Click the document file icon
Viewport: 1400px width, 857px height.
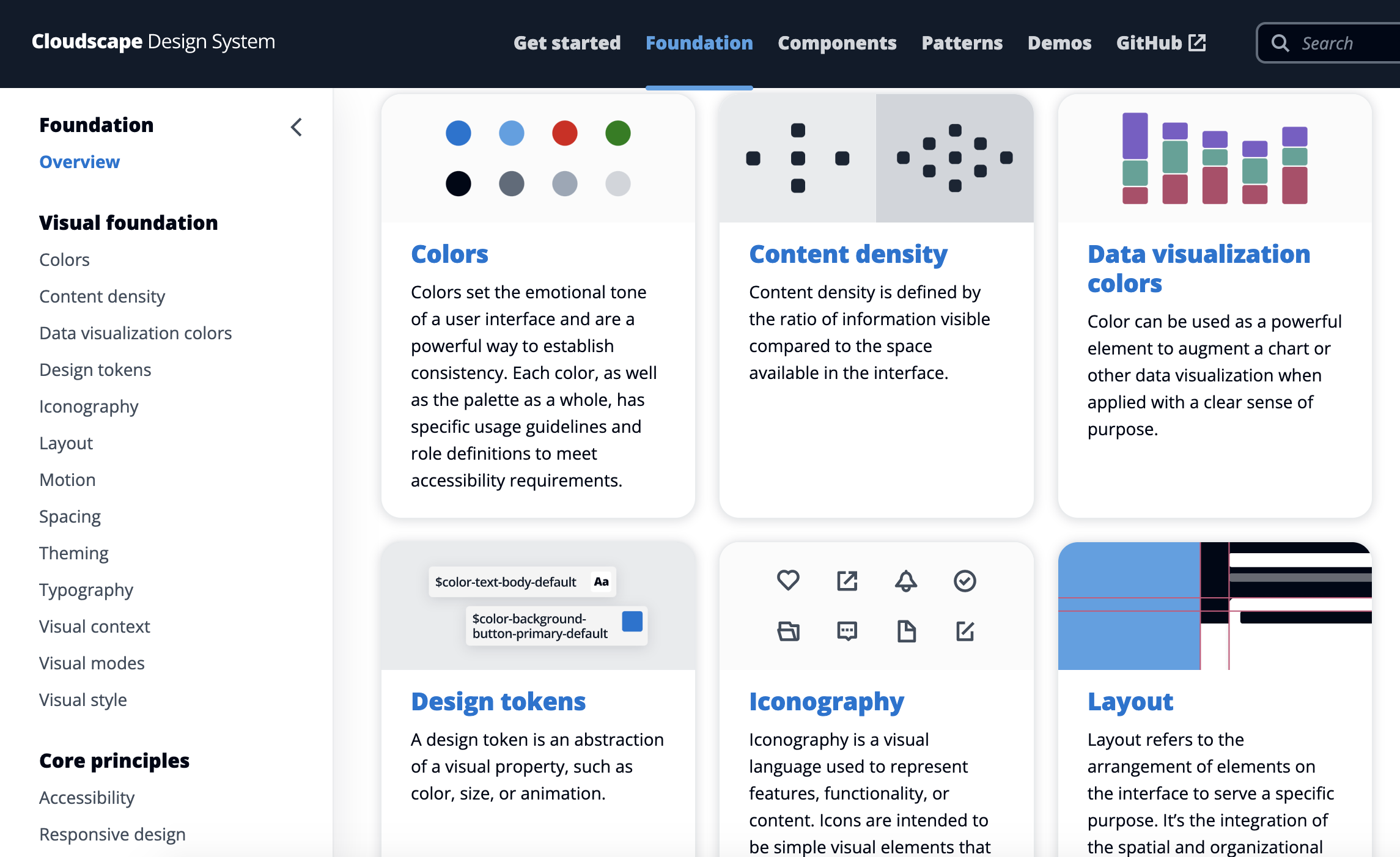[906, 631]
